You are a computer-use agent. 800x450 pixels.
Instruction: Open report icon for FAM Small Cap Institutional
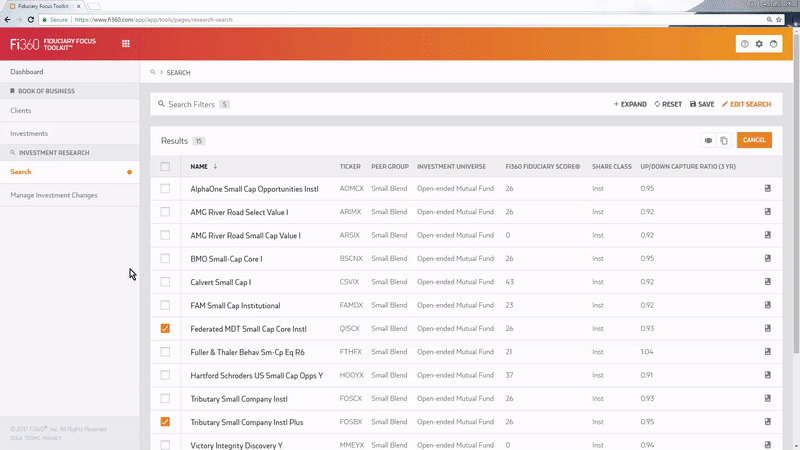(767, 305)
